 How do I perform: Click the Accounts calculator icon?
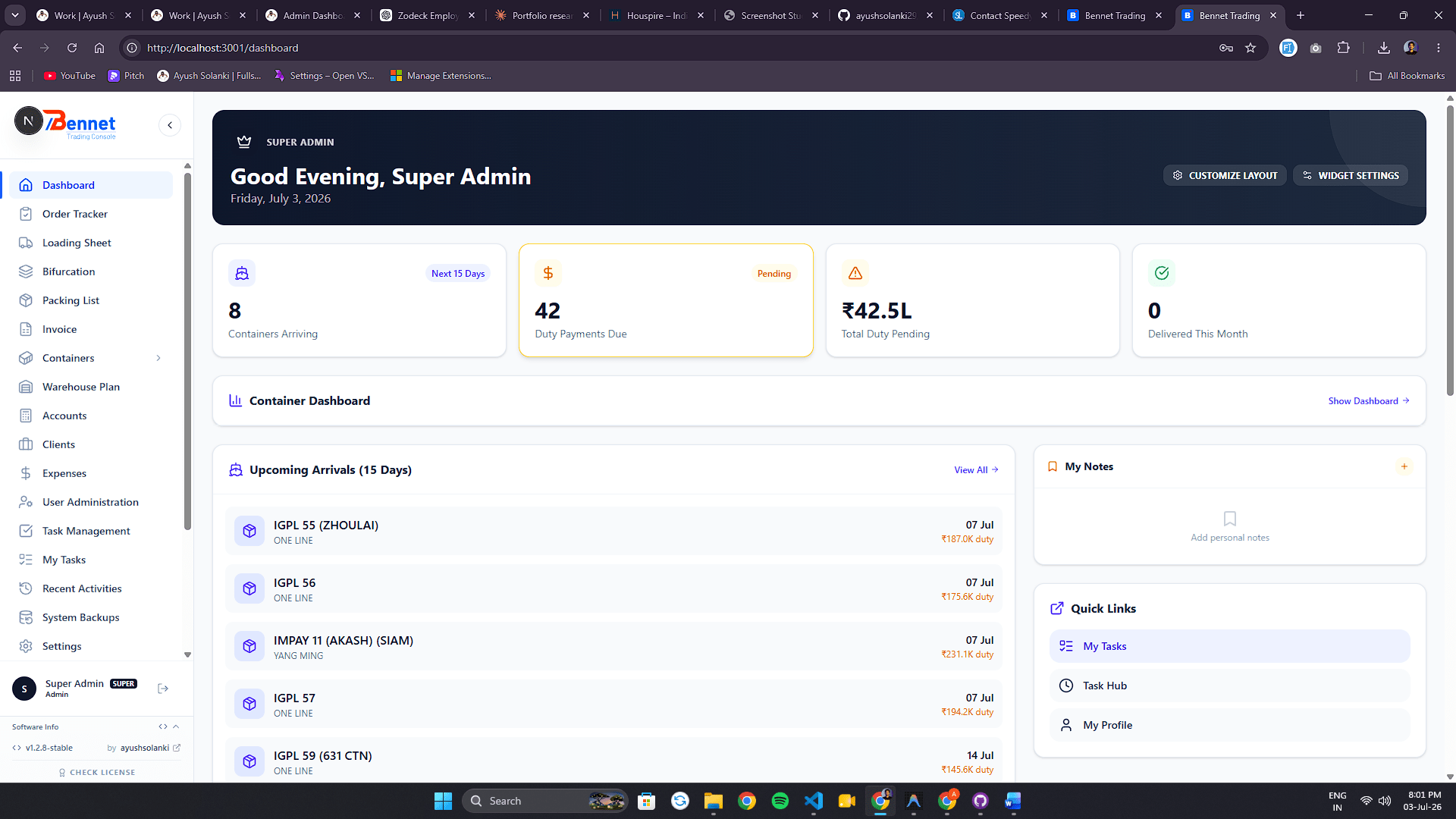[x=26, y=416]
